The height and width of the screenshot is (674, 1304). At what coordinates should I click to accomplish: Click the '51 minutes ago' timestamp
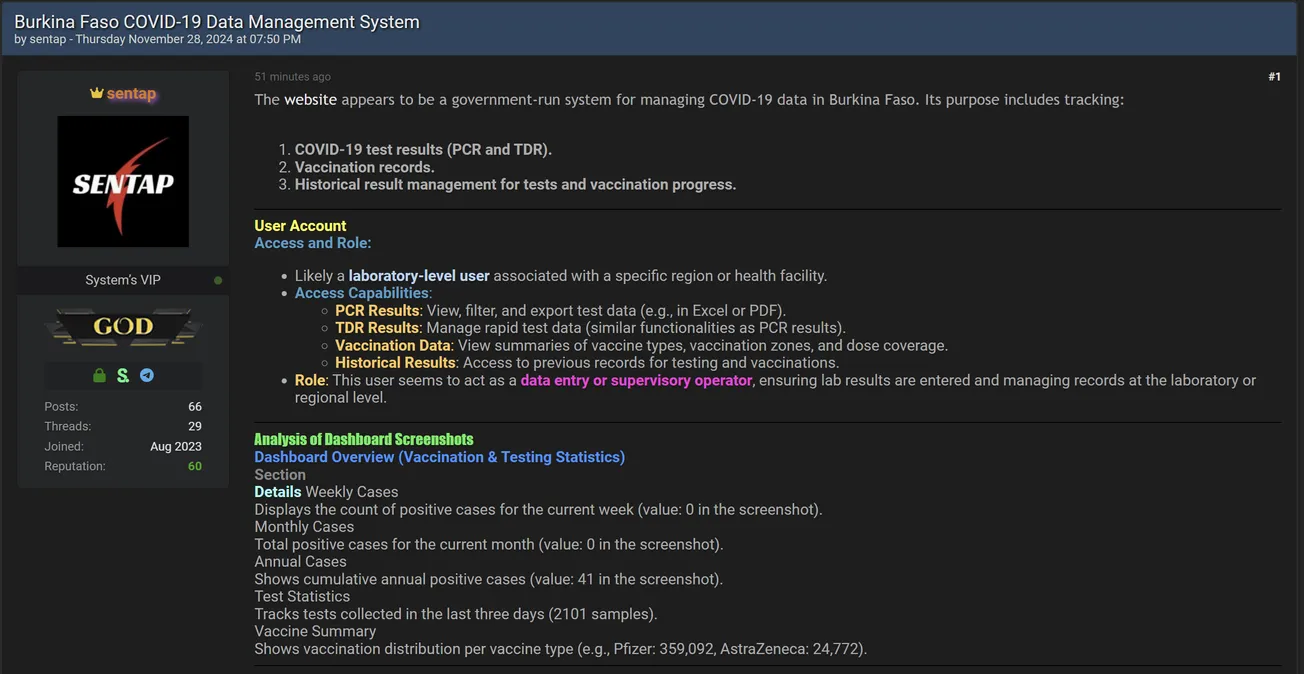point(292,77)
